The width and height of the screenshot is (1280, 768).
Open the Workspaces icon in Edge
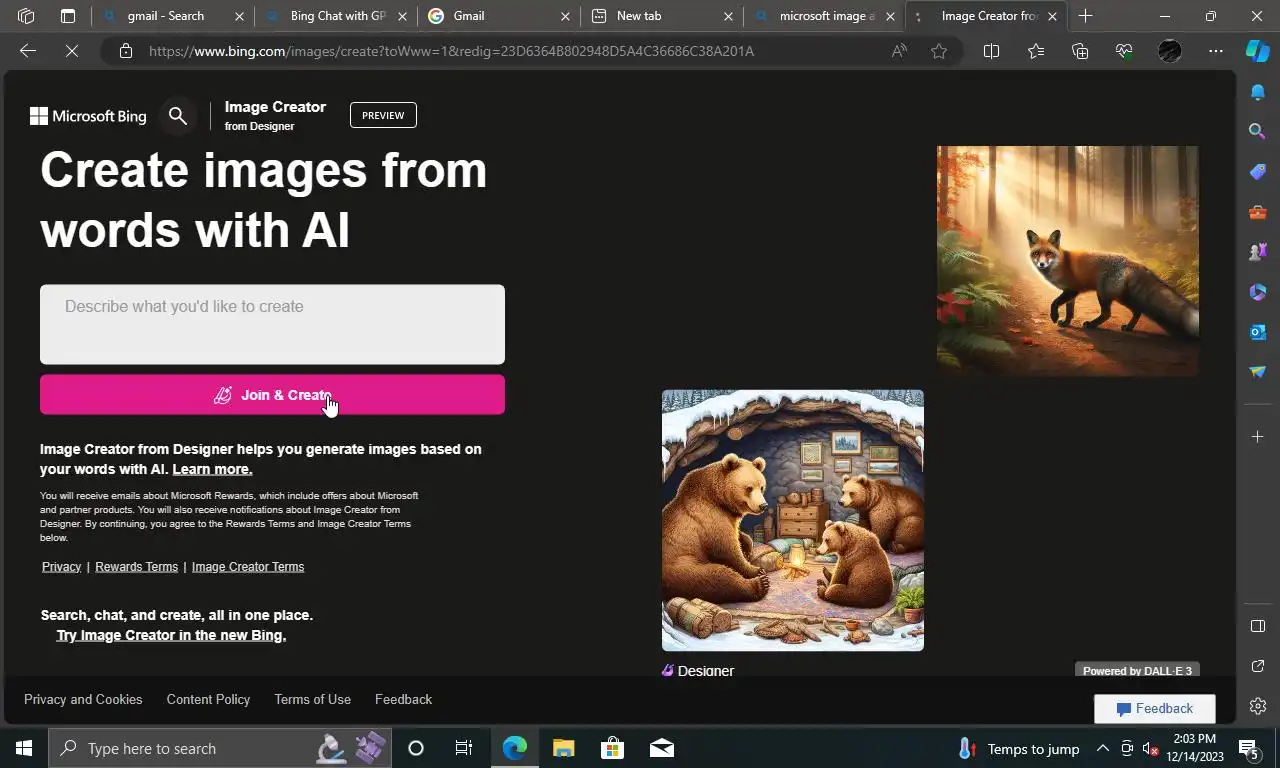(26, 16)
